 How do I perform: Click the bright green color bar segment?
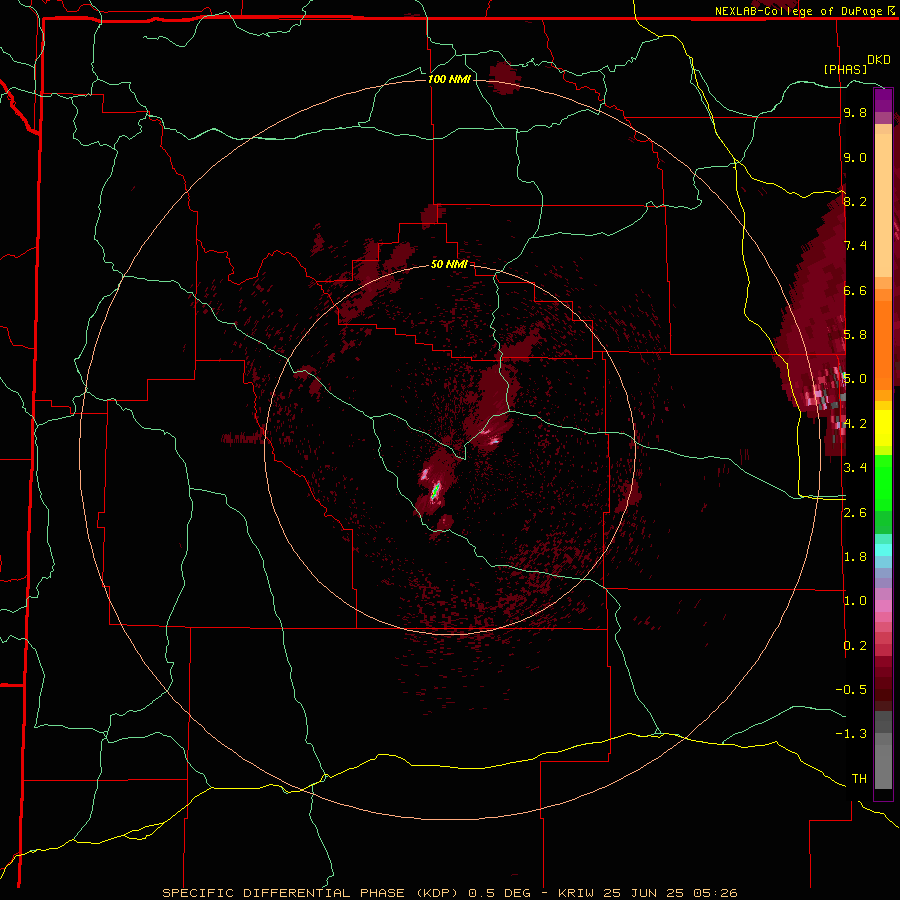(883, 482)
